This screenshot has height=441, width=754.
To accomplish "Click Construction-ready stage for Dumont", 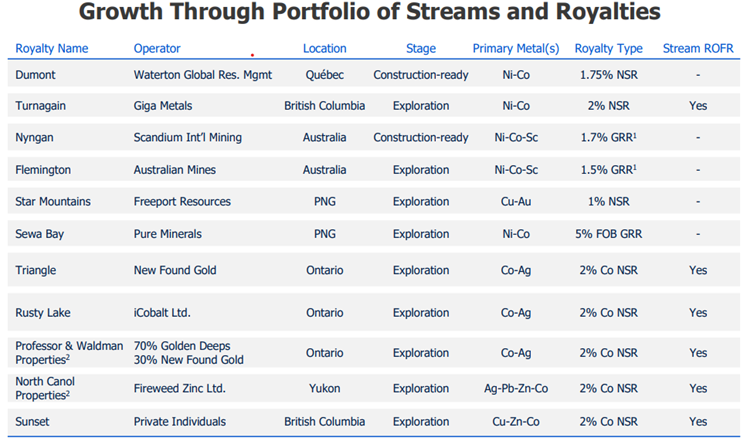I will pyautogui.click(x=421, y=75).
